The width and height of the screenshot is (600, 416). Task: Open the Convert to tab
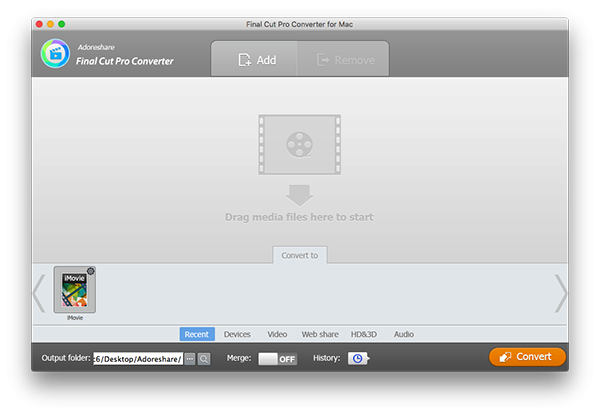[x=300, y=255]
